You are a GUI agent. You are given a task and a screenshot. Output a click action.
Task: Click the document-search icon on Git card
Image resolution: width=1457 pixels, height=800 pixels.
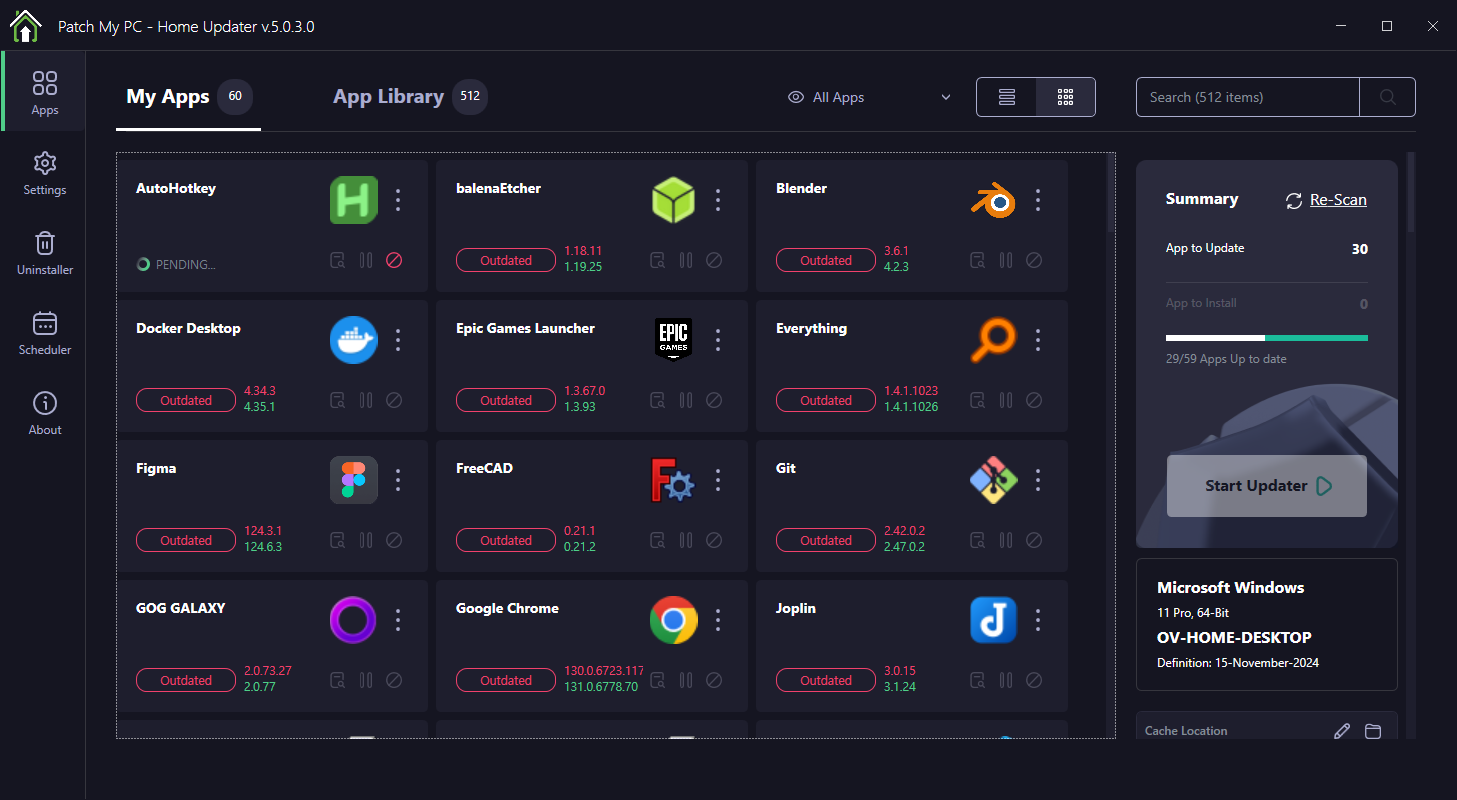click(x=978, y=540)
